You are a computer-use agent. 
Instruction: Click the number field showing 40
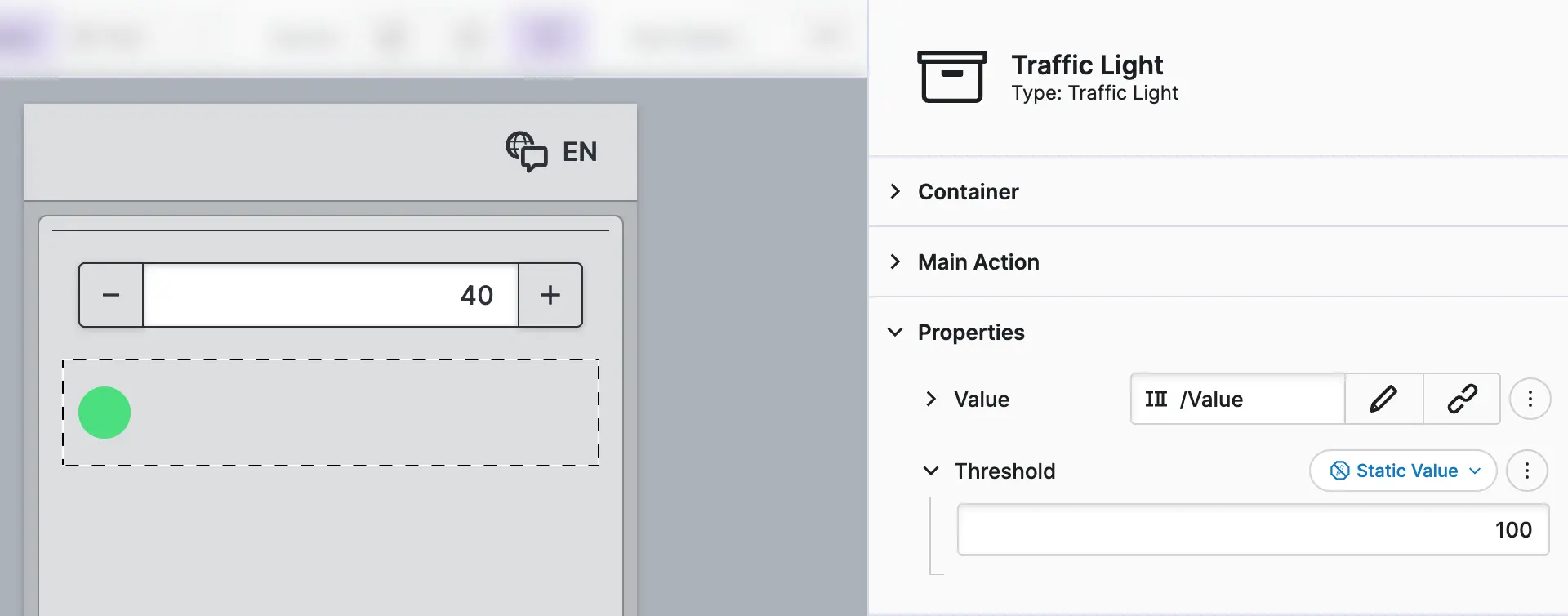(x=330, y=295)
